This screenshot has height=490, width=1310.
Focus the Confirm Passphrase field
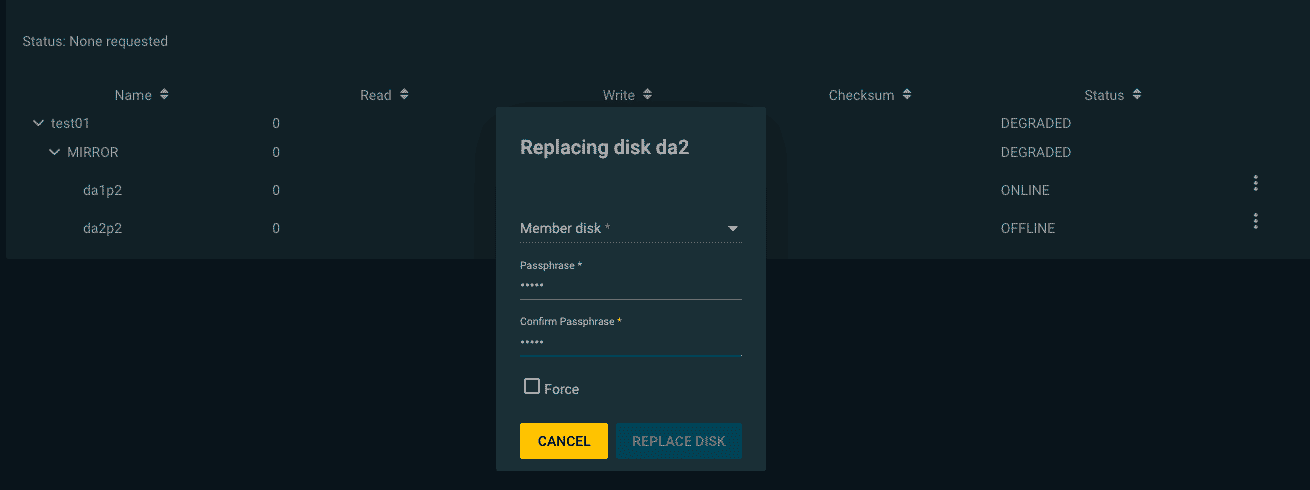click(x=631, y=342)
